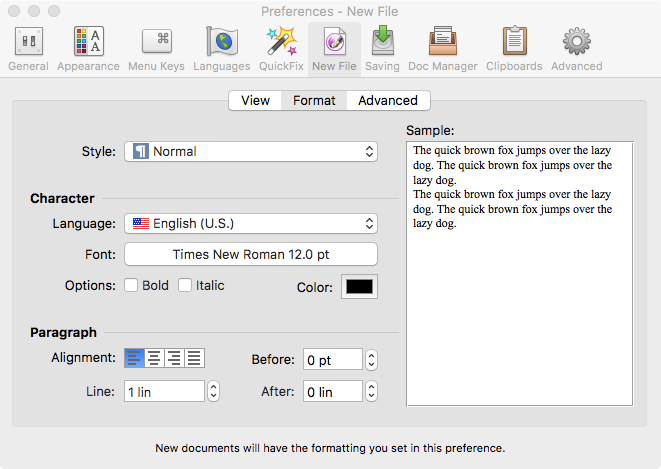Open the Menu Keys preferences
This screenshot has height=469, width=661.
(x=156, y=47)
